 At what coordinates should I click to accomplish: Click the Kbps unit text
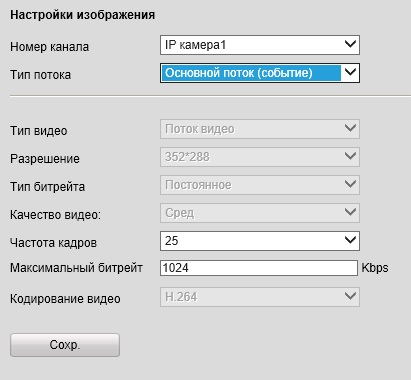click(375, 268)
